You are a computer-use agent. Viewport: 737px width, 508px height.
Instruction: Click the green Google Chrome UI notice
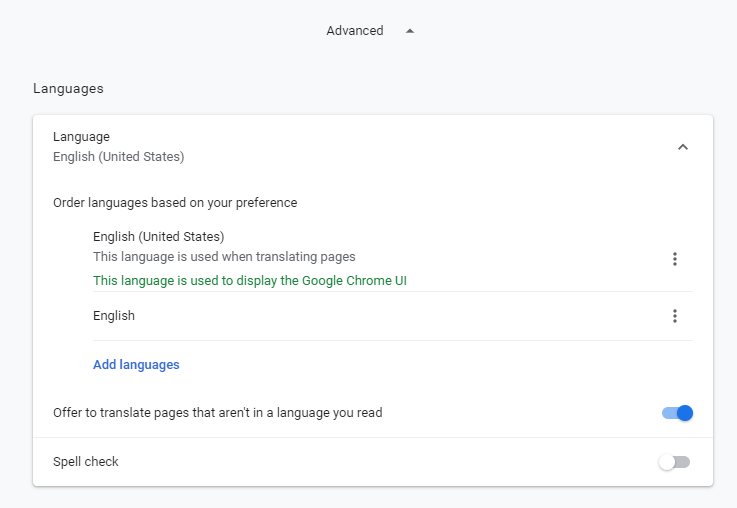[x=249, y=281]
